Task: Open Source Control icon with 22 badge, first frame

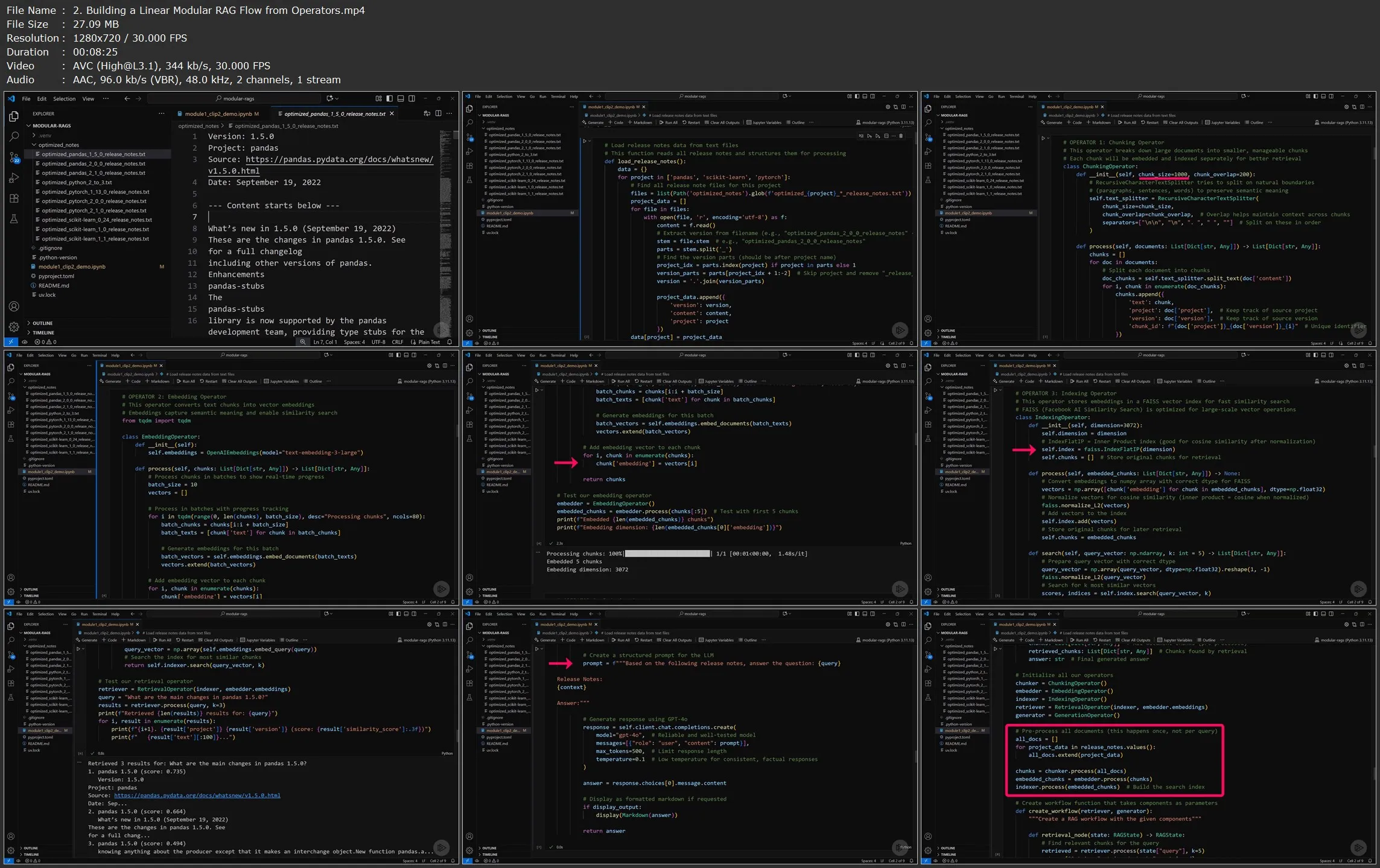Action: pos(14,158)
